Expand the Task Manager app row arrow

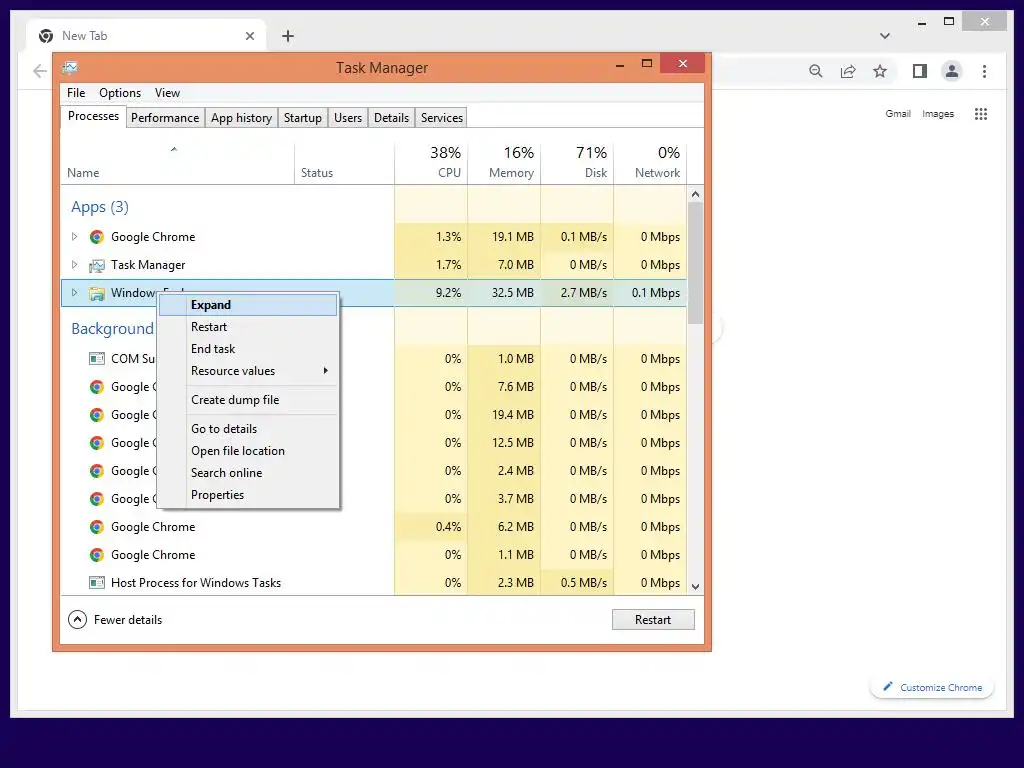tap(74, 265)
